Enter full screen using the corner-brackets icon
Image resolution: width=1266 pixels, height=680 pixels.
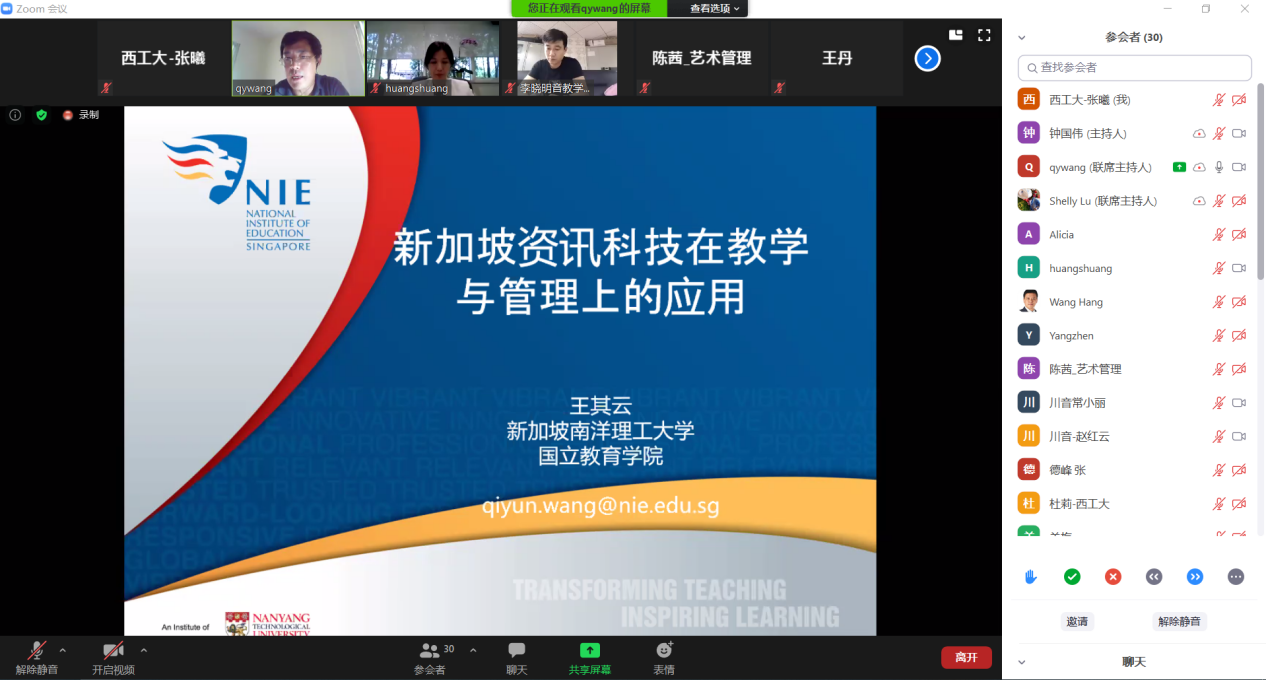[x=984, y=35]
